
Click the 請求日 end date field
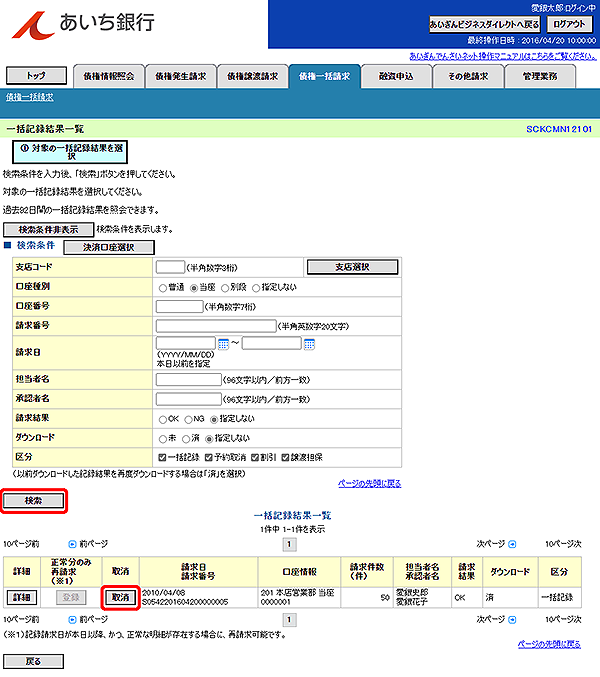272,343
